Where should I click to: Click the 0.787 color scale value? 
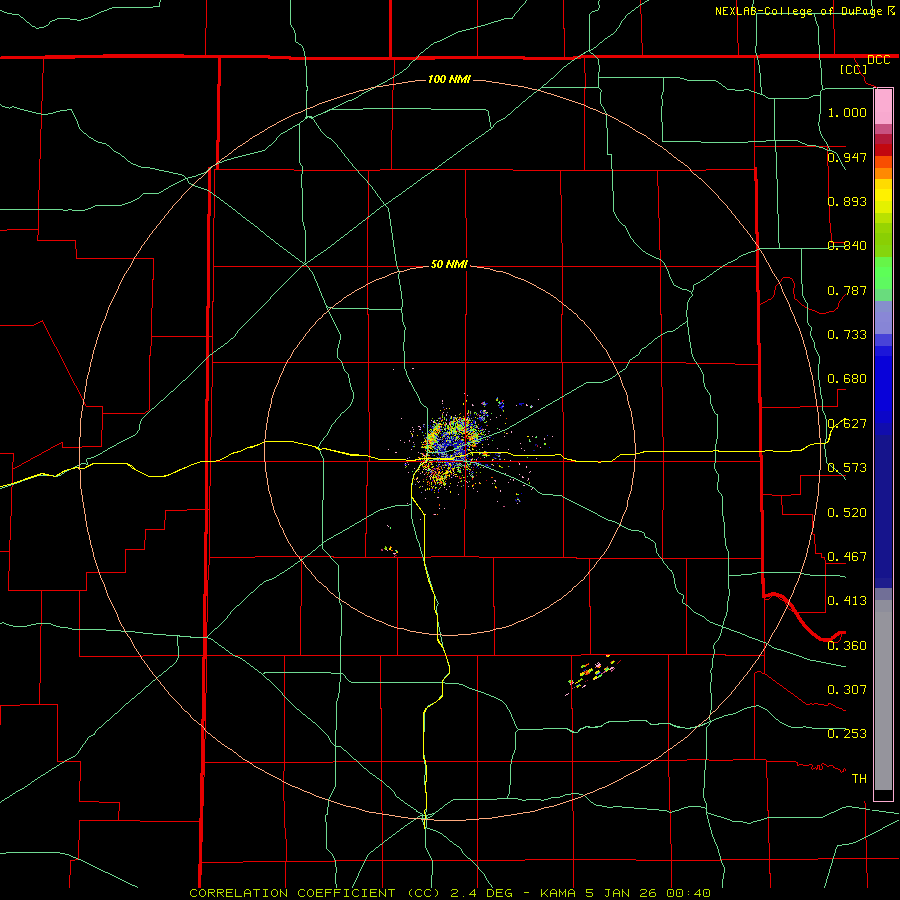tap(847, 290)
